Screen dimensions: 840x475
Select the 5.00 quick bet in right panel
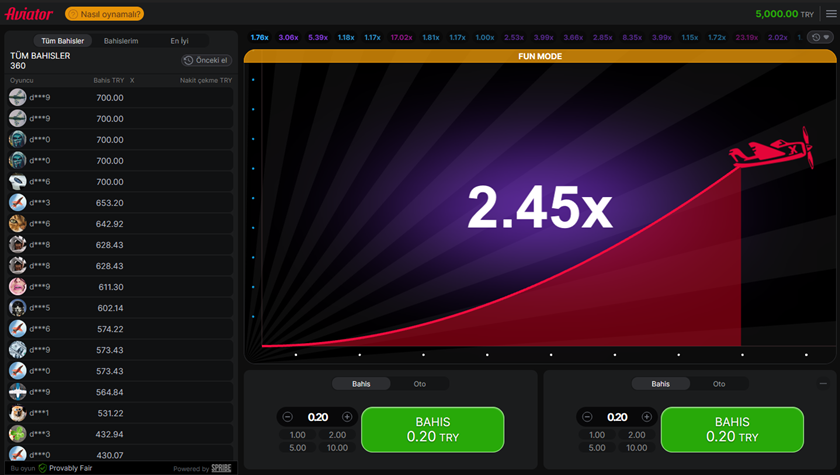[597, 448]
